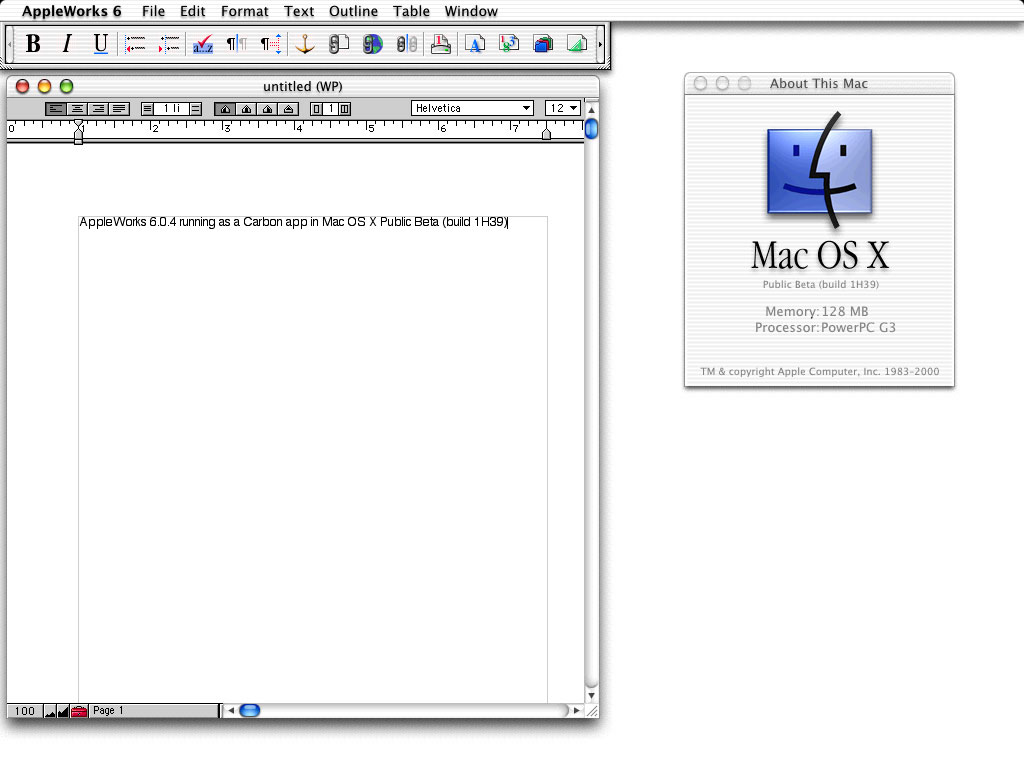Click the decrease line spacing icon
The height and width of the screenshot is (768, 1024).
(x=148, y=109)
